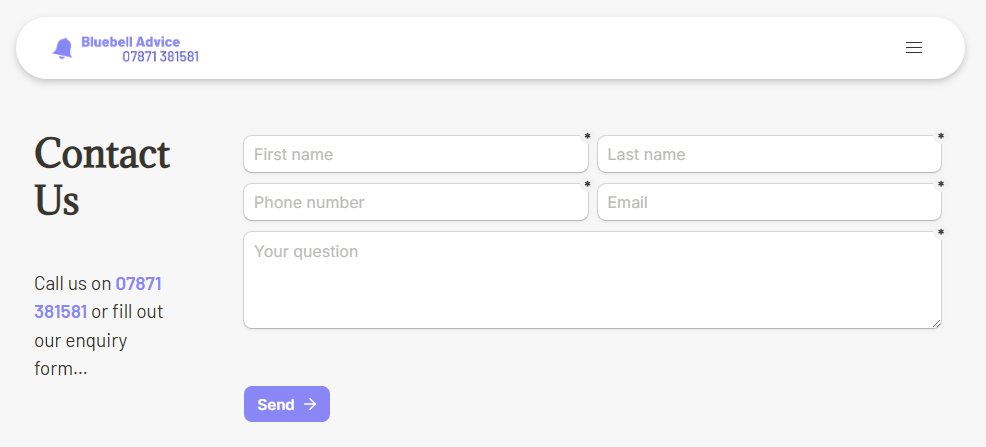Click the 'fill out our enquiry form' text
986x447 pixels.
pos(96,340)
